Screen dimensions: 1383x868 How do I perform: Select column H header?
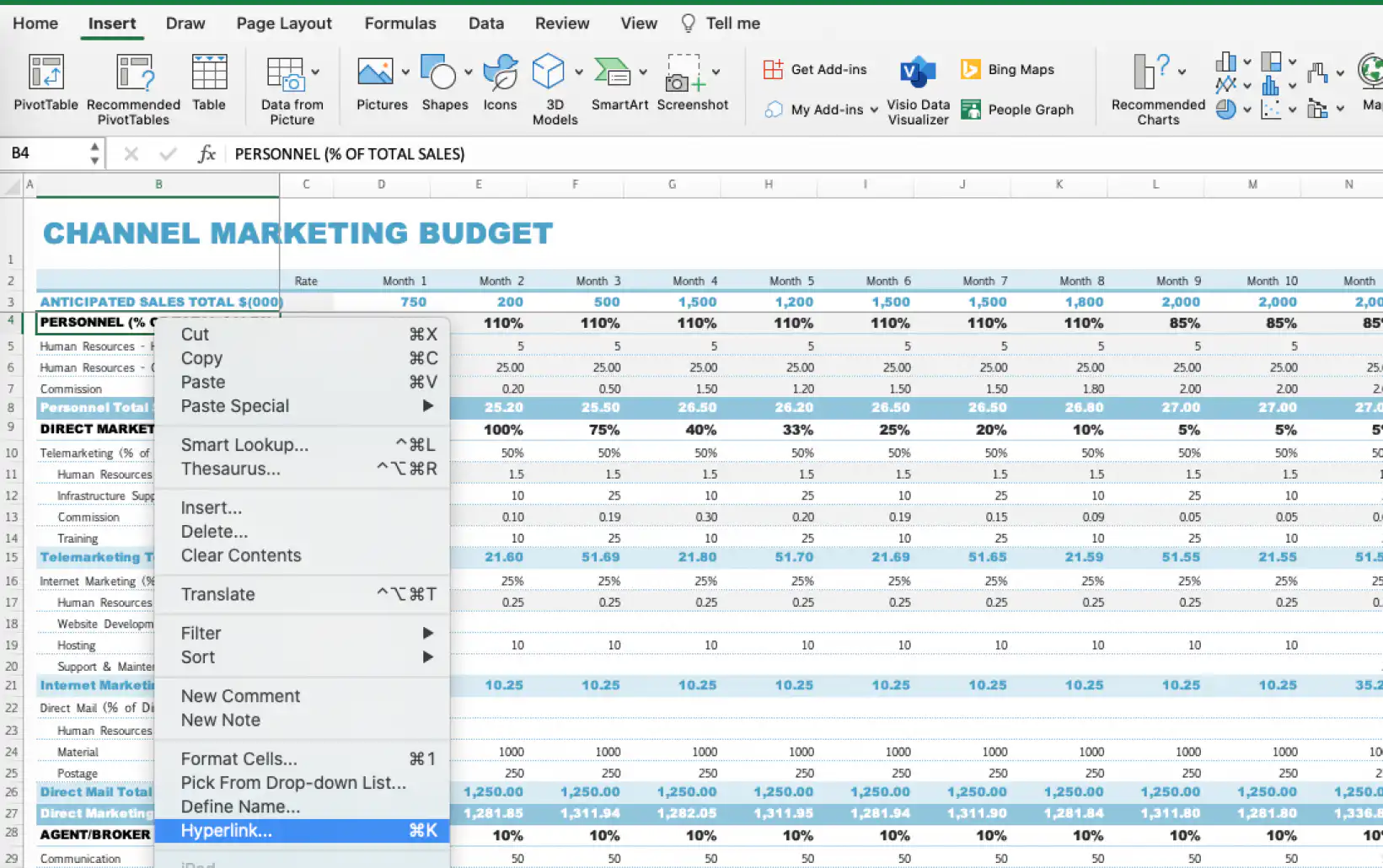click(x=769, y=184)
